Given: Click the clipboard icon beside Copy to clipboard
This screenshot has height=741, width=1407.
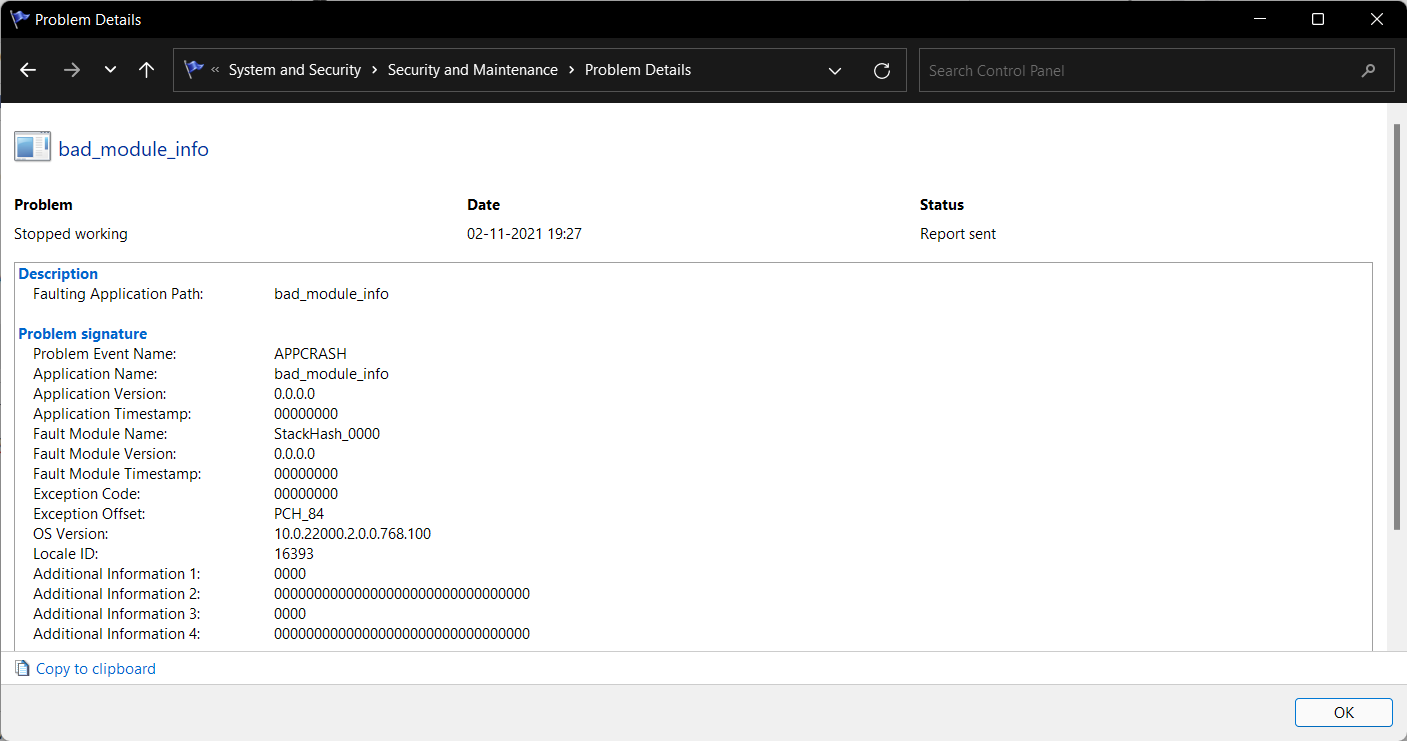Looking at the screenshot, I should coord(22,669).
